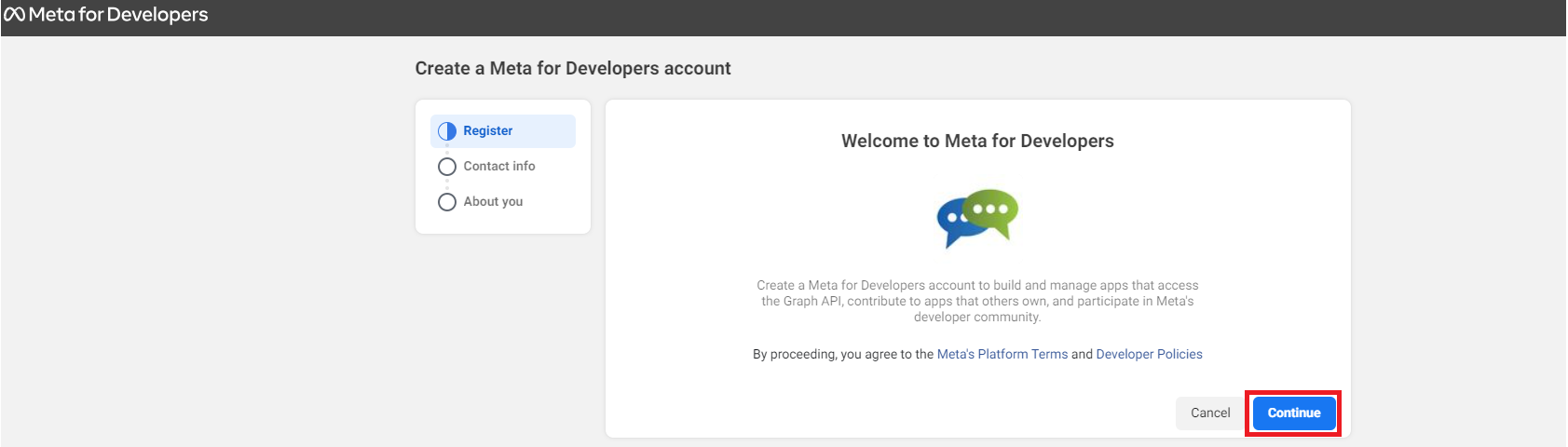Click the By proceeding agreement text

[x=977, y=355]
